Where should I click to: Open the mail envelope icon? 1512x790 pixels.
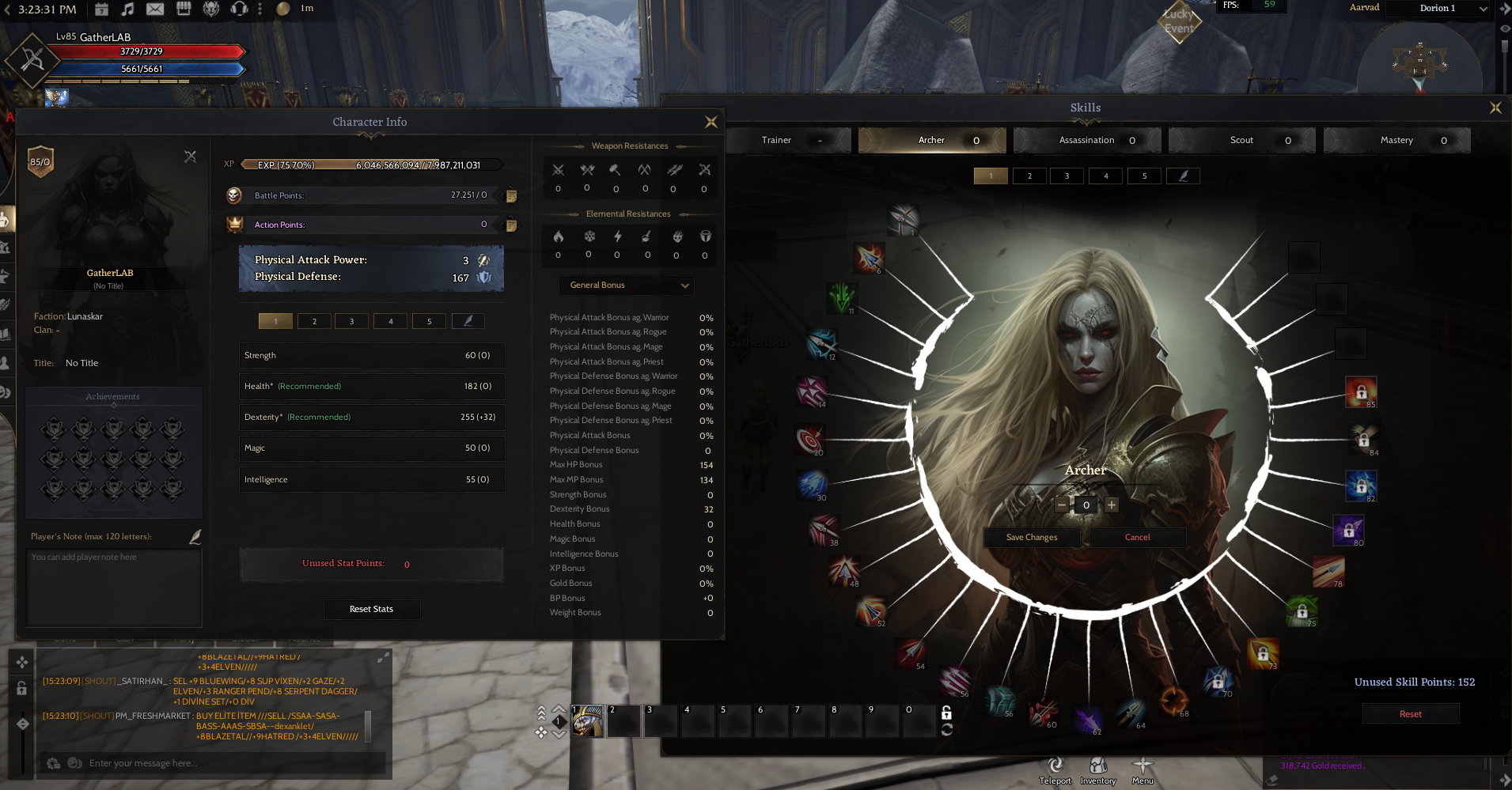point(155,9)
